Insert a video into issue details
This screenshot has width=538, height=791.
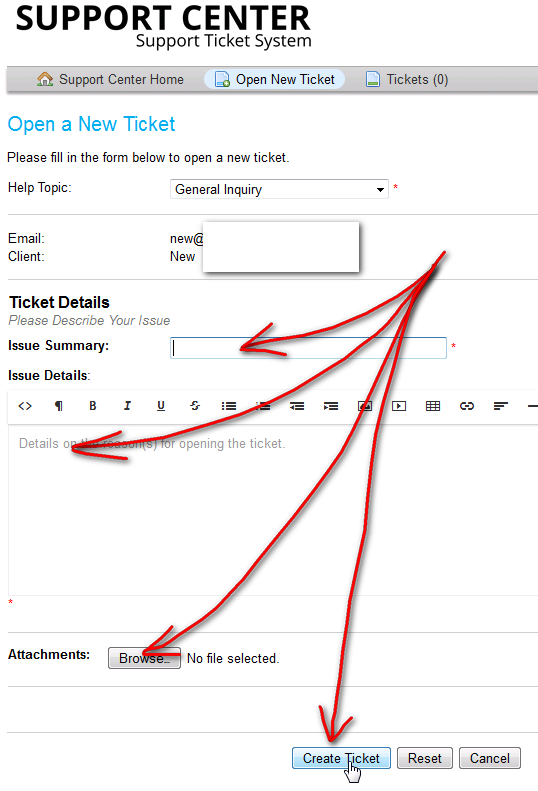click(x=399, y=406)
